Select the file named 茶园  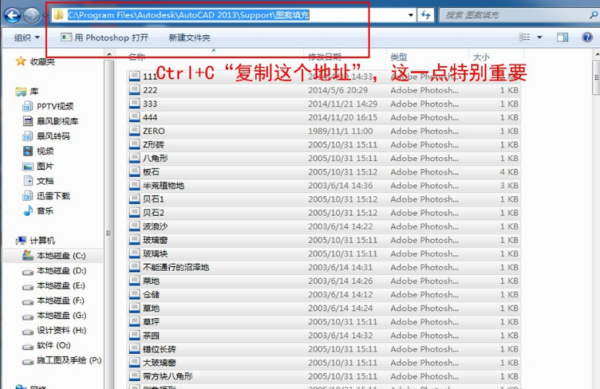323,335
